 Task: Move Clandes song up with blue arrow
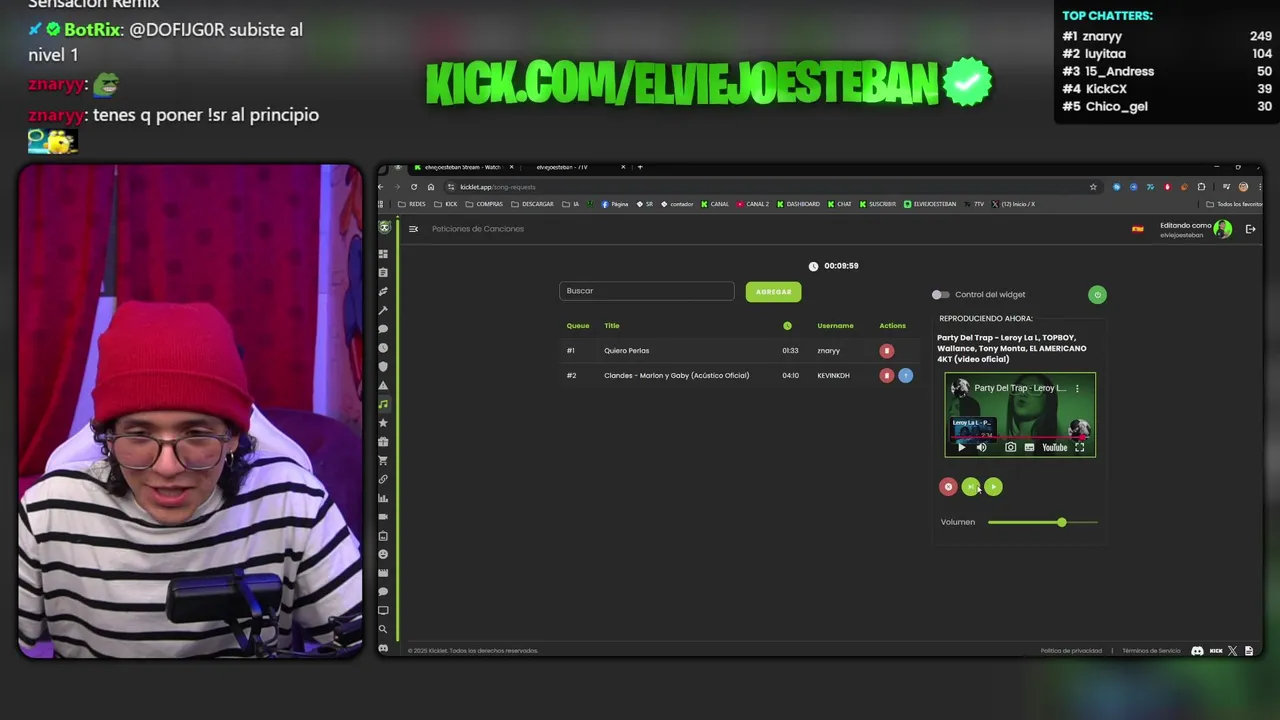click(905, 375)
